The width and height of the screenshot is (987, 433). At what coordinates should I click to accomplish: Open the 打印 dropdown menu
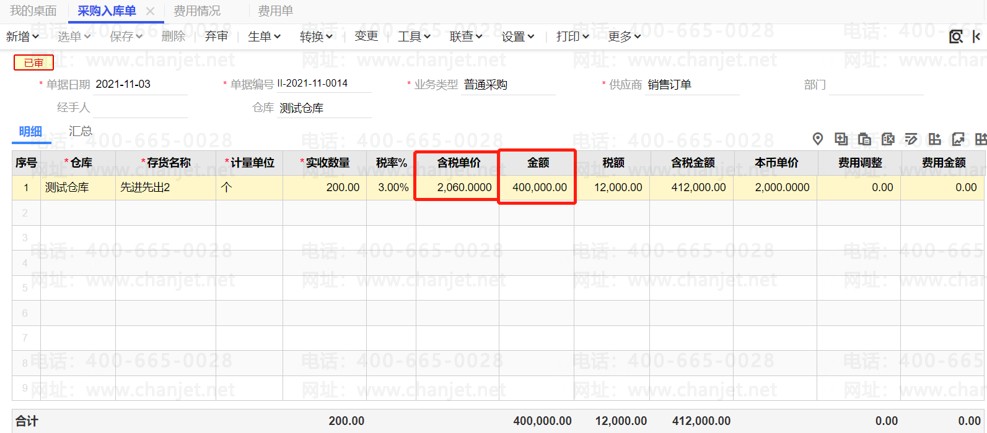pyautogui.click(x=572, y=37)
